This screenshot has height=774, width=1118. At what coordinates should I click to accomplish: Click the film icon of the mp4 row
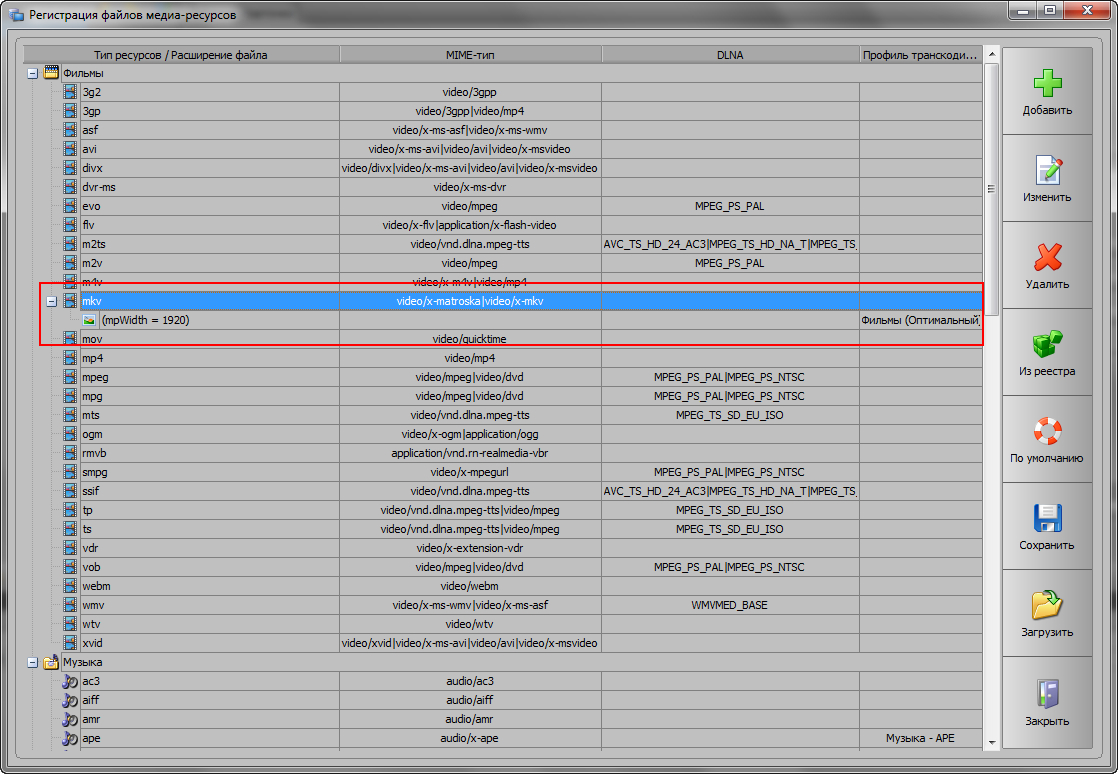(70, 358)
